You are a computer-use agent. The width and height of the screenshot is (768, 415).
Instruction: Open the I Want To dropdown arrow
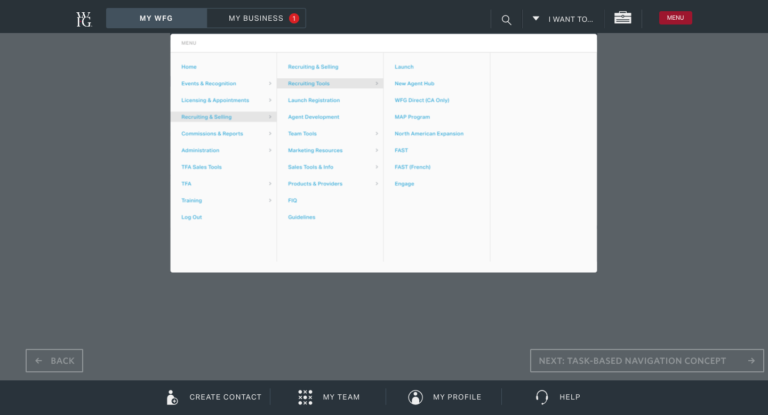coord(536,19)
